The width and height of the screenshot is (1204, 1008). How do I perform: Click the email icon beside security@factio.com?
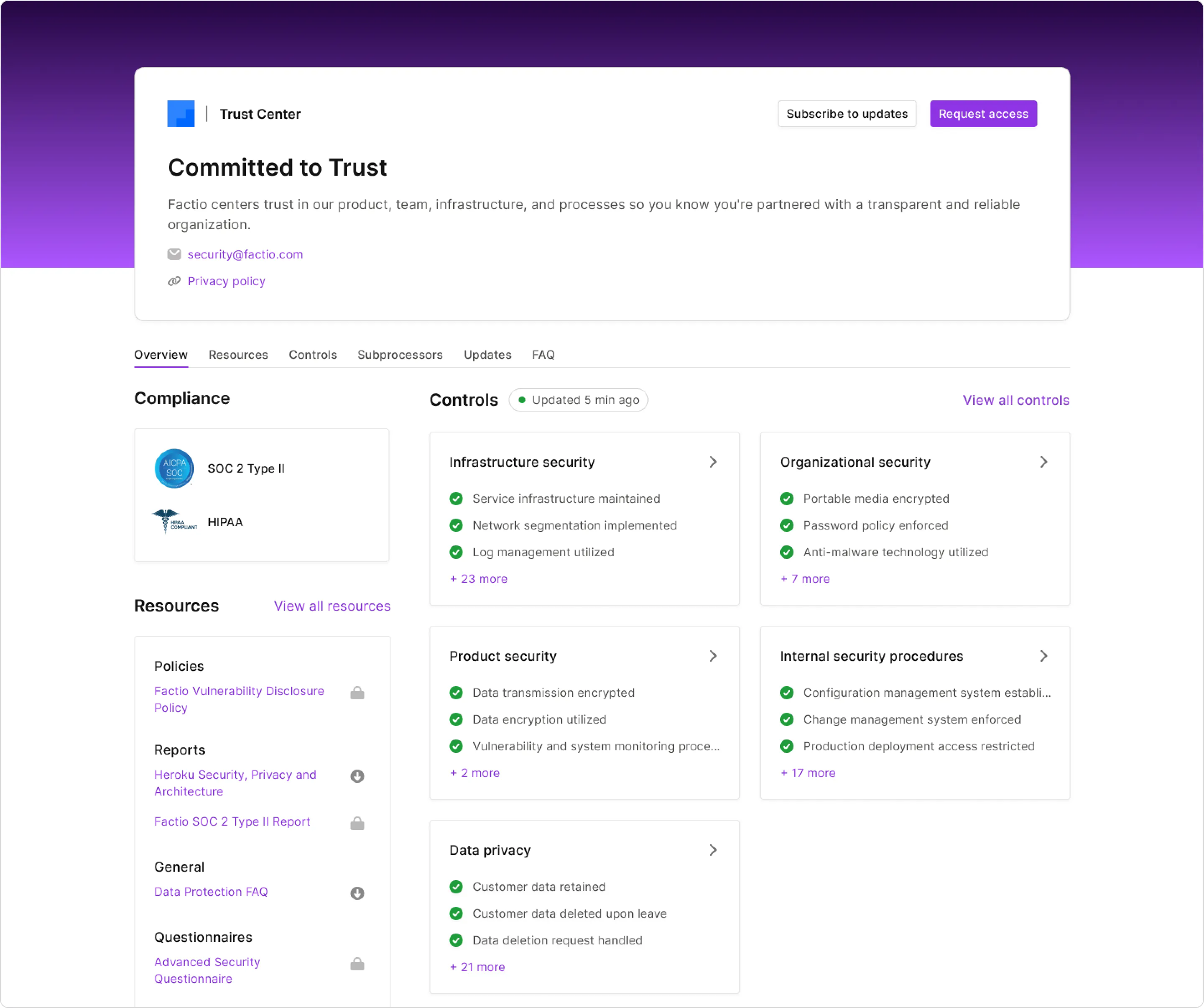[x=174, y=254]
